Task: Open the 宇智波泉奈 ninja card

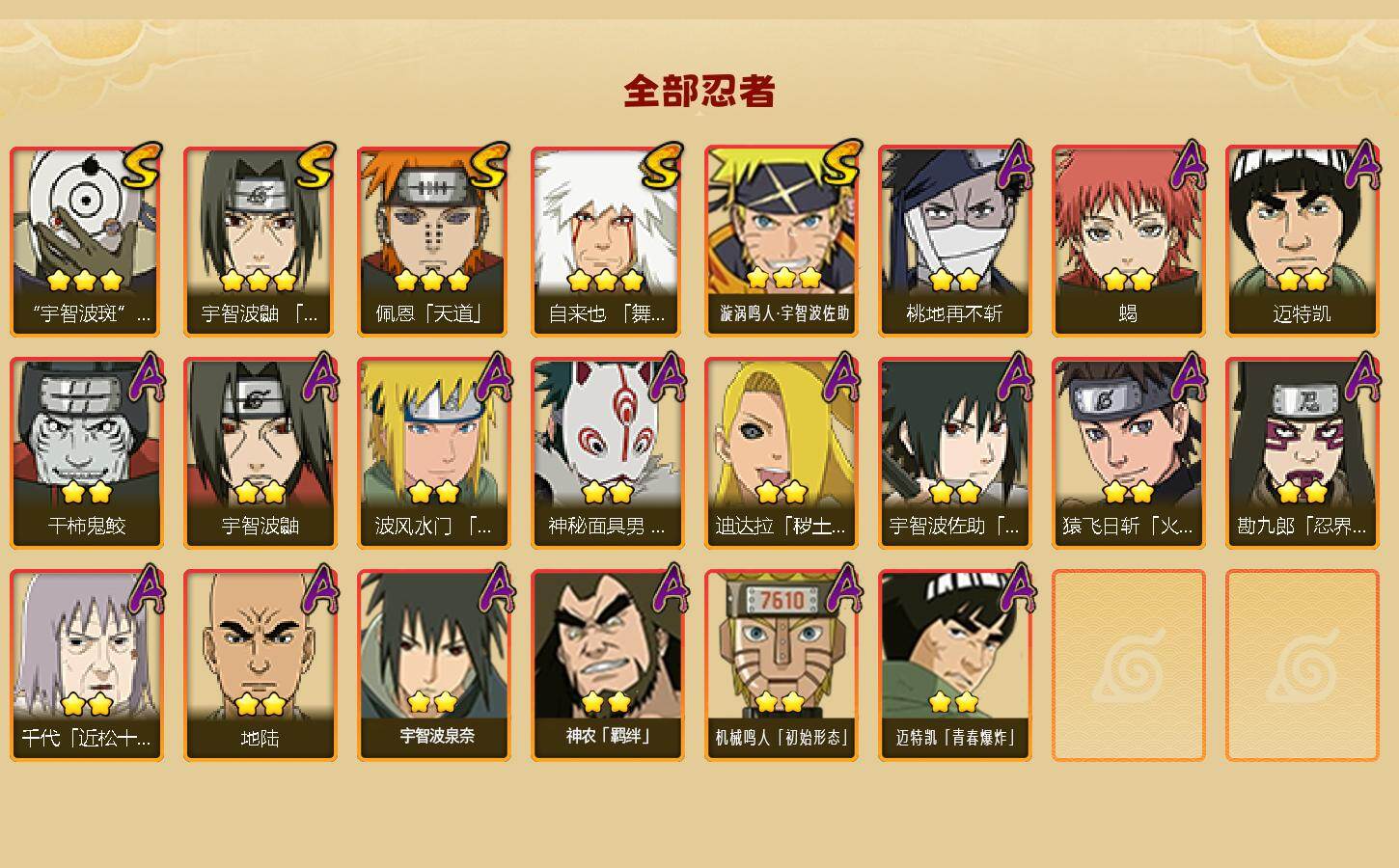Action: (433, 665)
